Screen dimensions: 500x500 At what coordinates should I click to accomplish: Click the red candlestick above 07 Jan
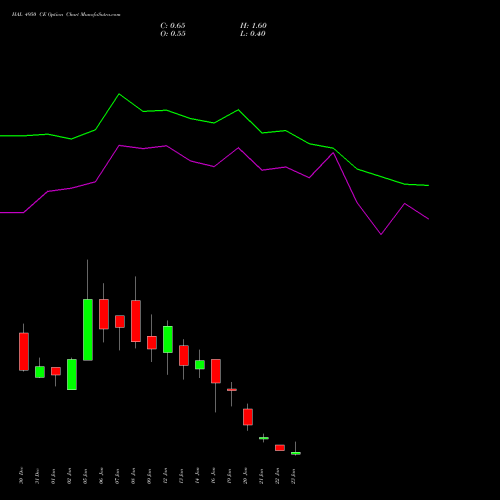click(120, 321)
